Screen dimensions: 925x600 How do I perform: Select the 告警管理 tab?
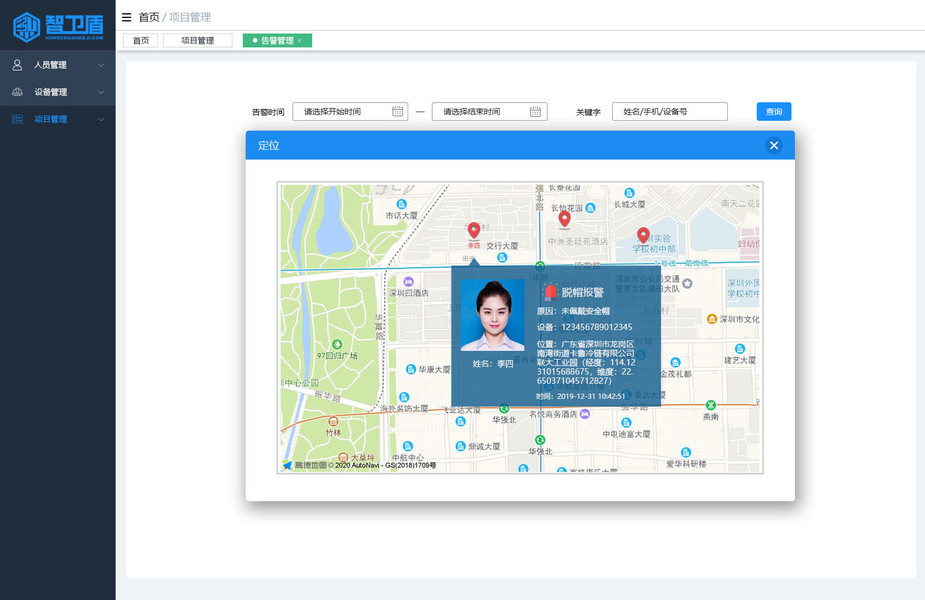[277, 40]
